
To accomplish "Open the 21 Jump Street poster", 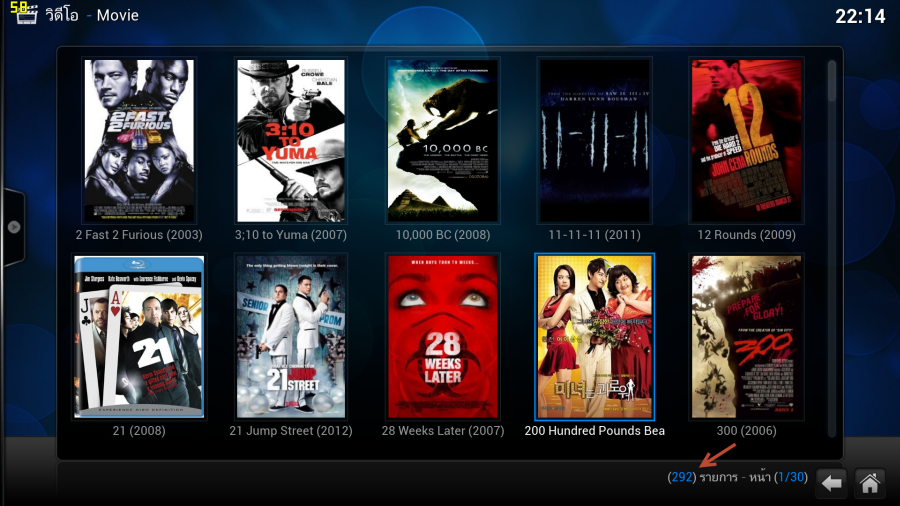I will pos(291,337).
